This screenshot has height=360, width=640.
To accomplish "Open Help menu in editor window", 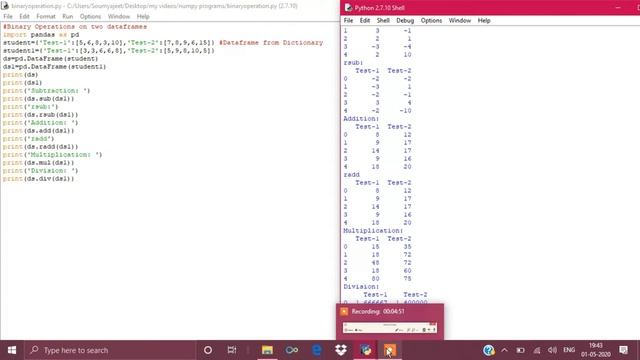I will [x=143, y=16].
